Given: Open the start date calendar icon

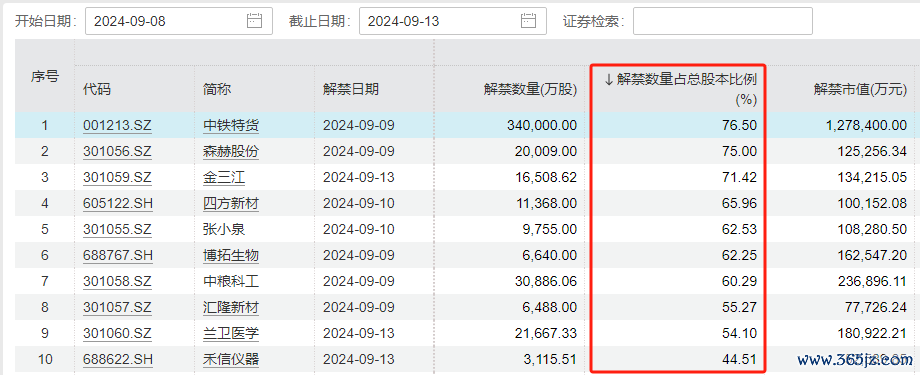Looking at the screenshot, I should [254, 21].
